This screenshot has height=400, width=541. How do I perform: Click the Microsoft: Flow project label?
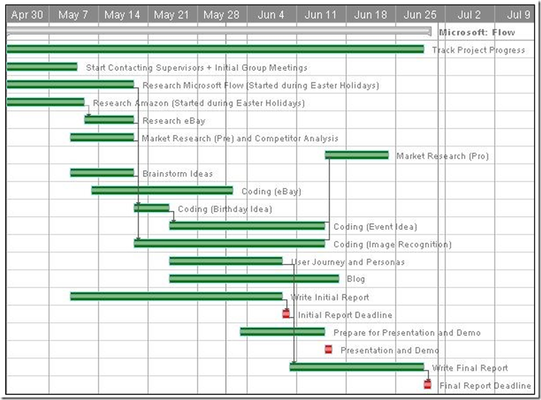click(477, 32)
